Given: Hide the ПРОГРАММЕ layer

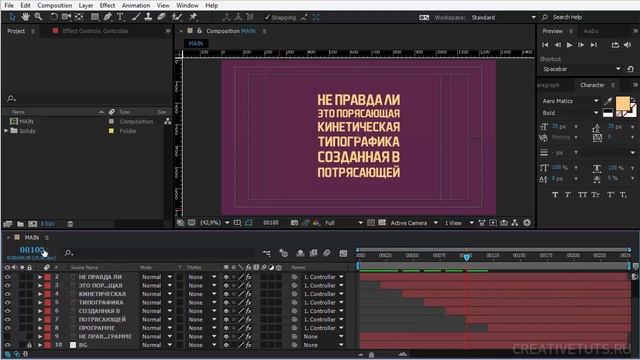Looking at the screenshot, I should click(7, 328).
